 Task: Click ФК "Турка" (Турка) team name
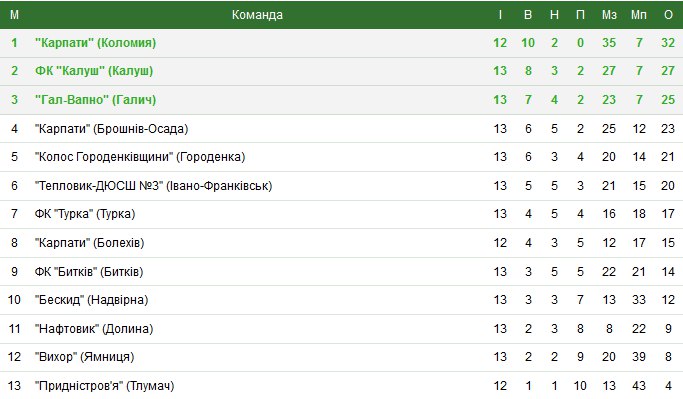(85, 214)
